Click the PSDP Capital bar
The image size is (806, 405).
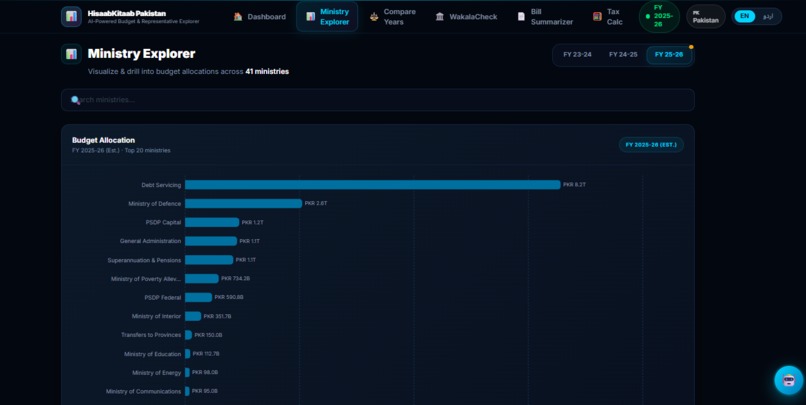click(x=212, y=223)
